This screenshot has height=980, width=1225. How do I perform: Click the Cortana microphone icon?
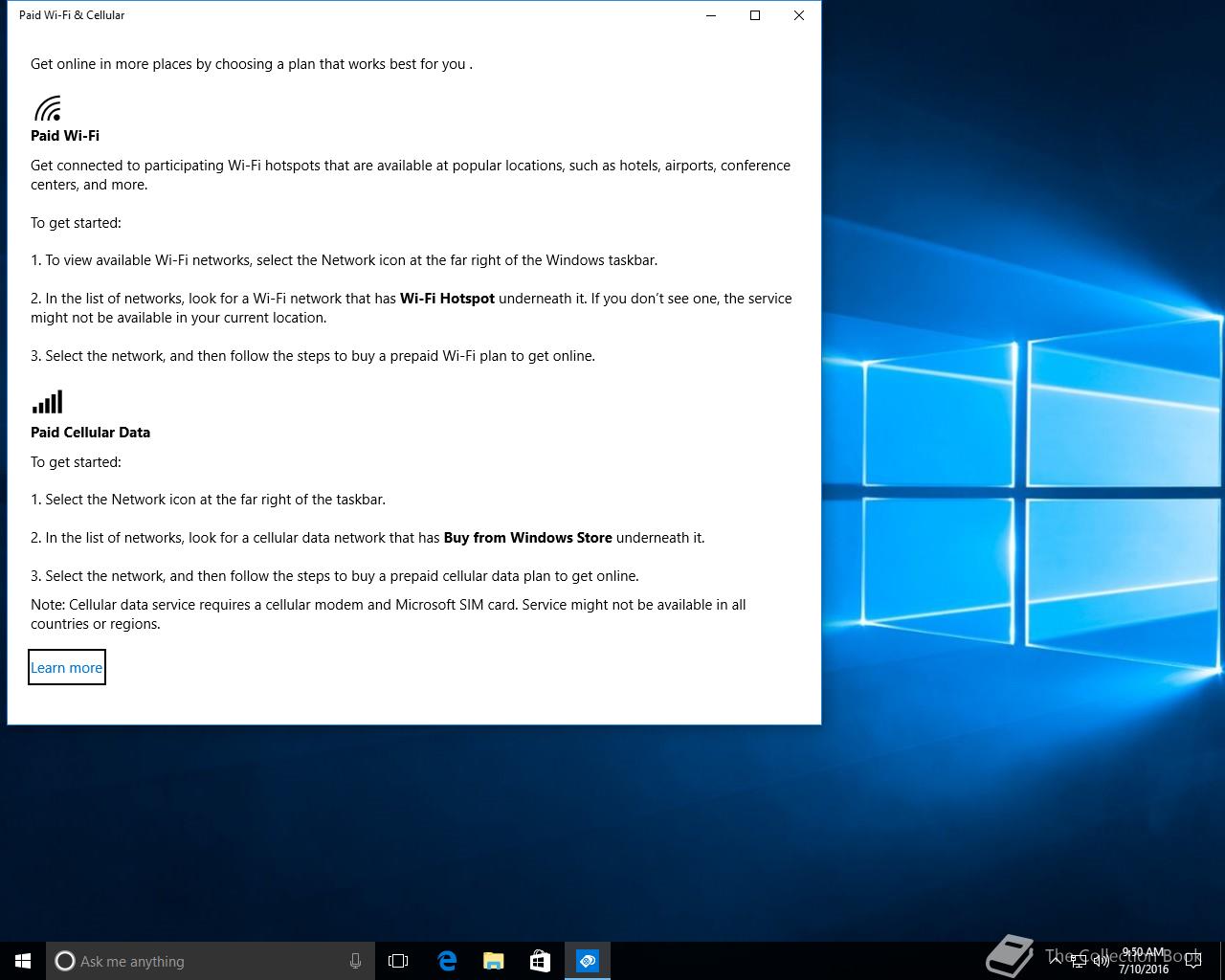(x=355, y=961)
